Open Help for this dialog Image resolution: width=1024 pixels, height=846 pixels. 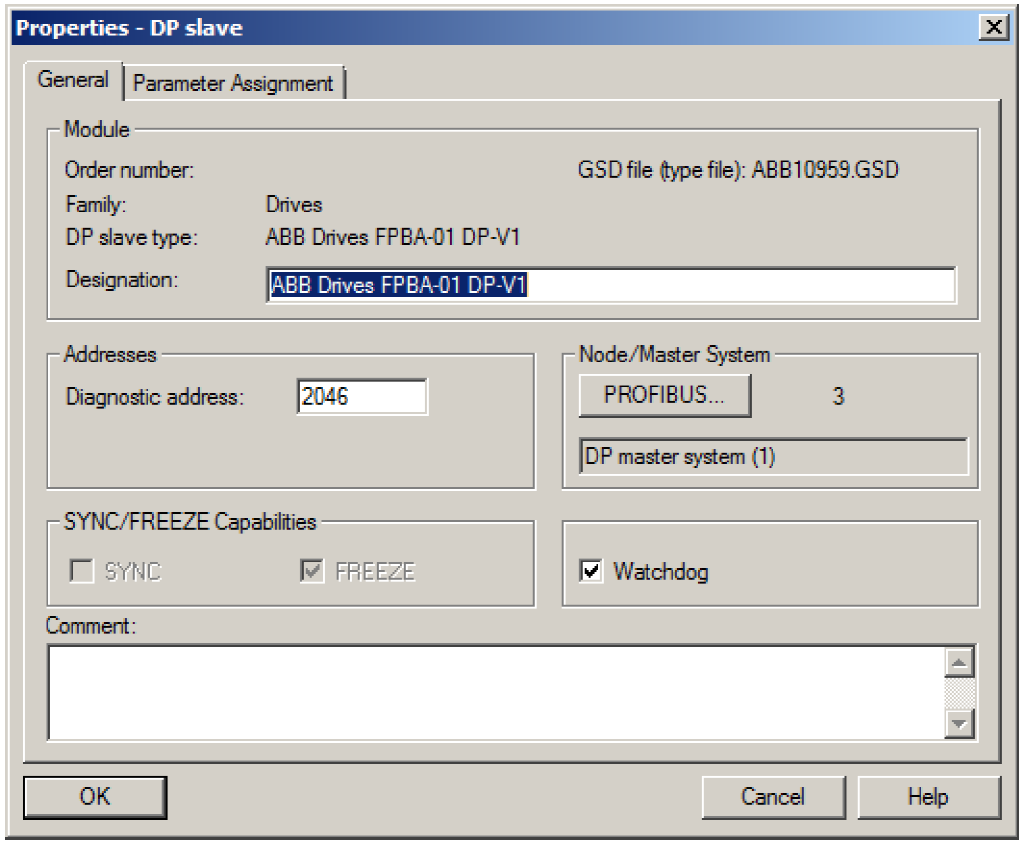click(928, 797)
